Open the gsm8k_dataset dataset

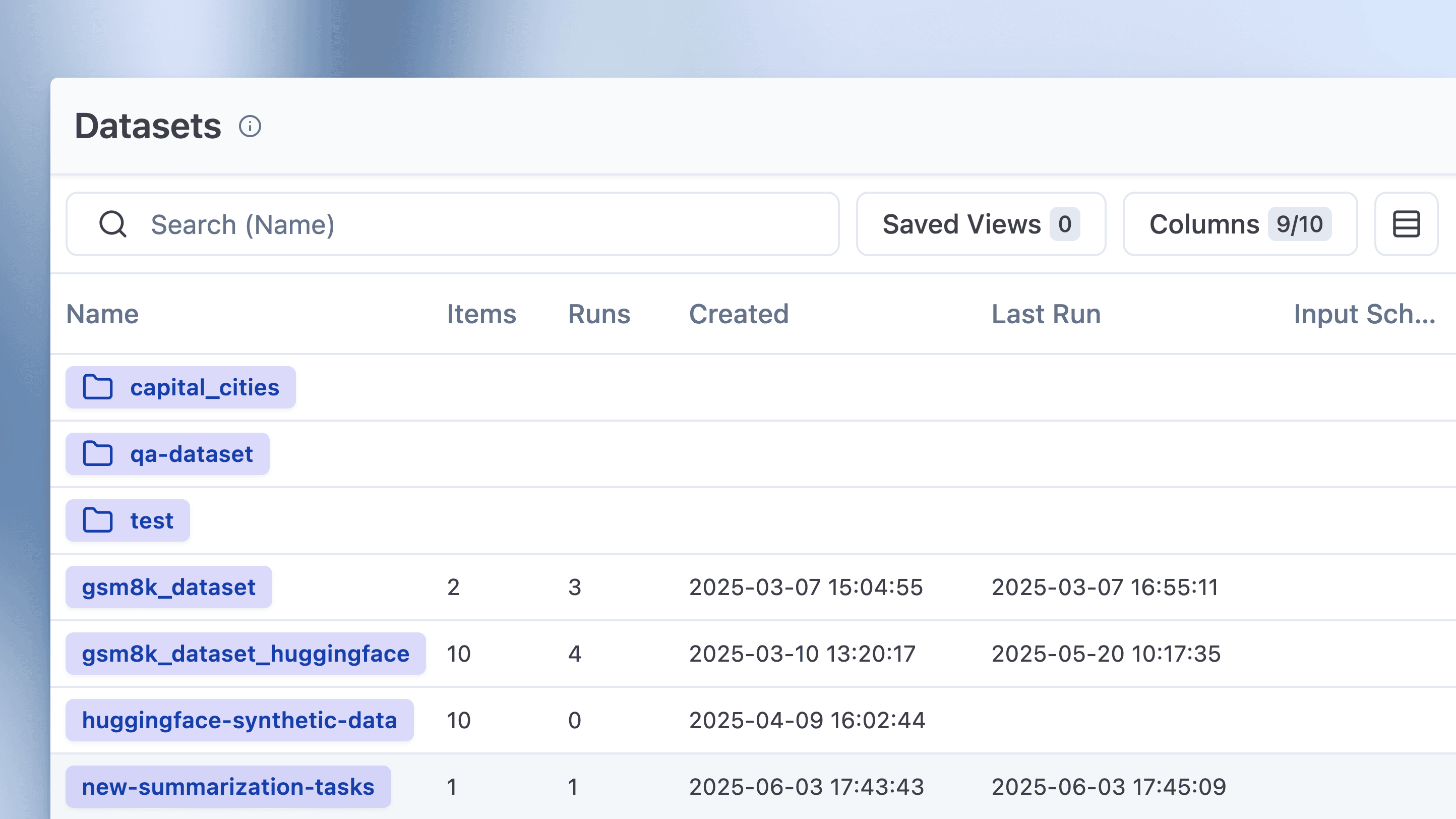point(168,587)
